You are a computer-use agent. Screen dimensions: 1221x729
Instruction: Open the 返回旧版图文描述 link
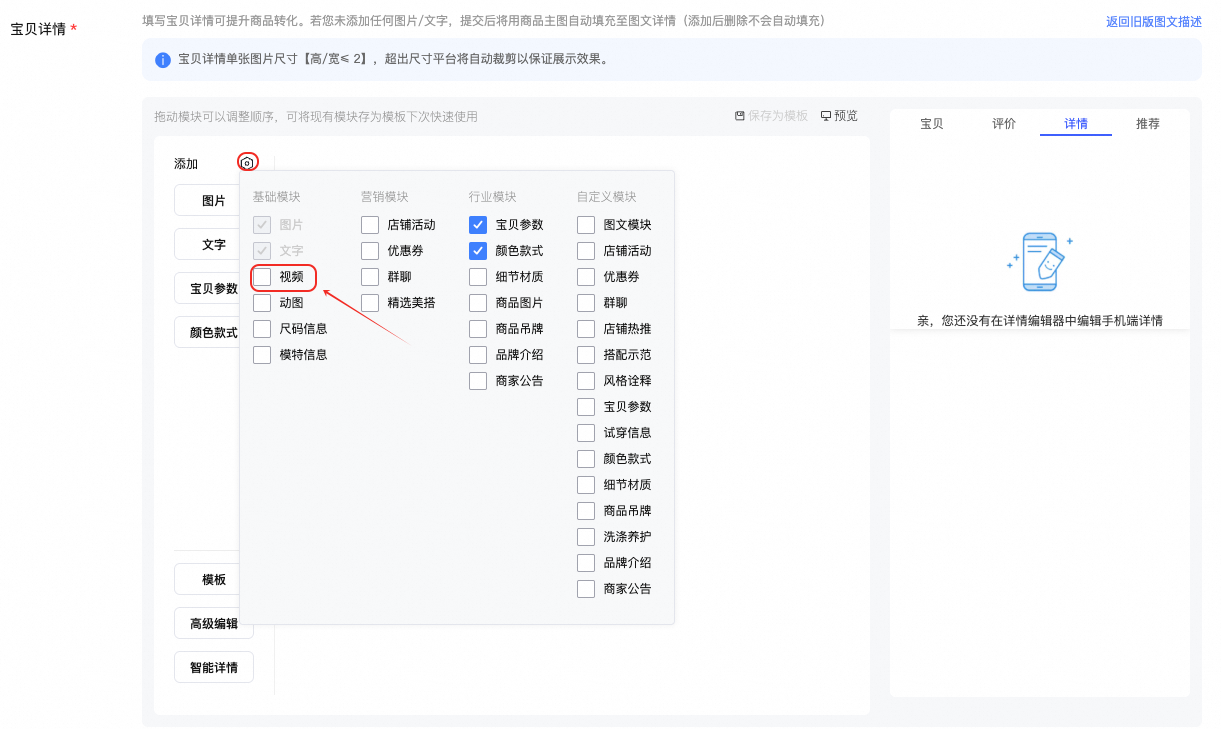pos(1154,21)
